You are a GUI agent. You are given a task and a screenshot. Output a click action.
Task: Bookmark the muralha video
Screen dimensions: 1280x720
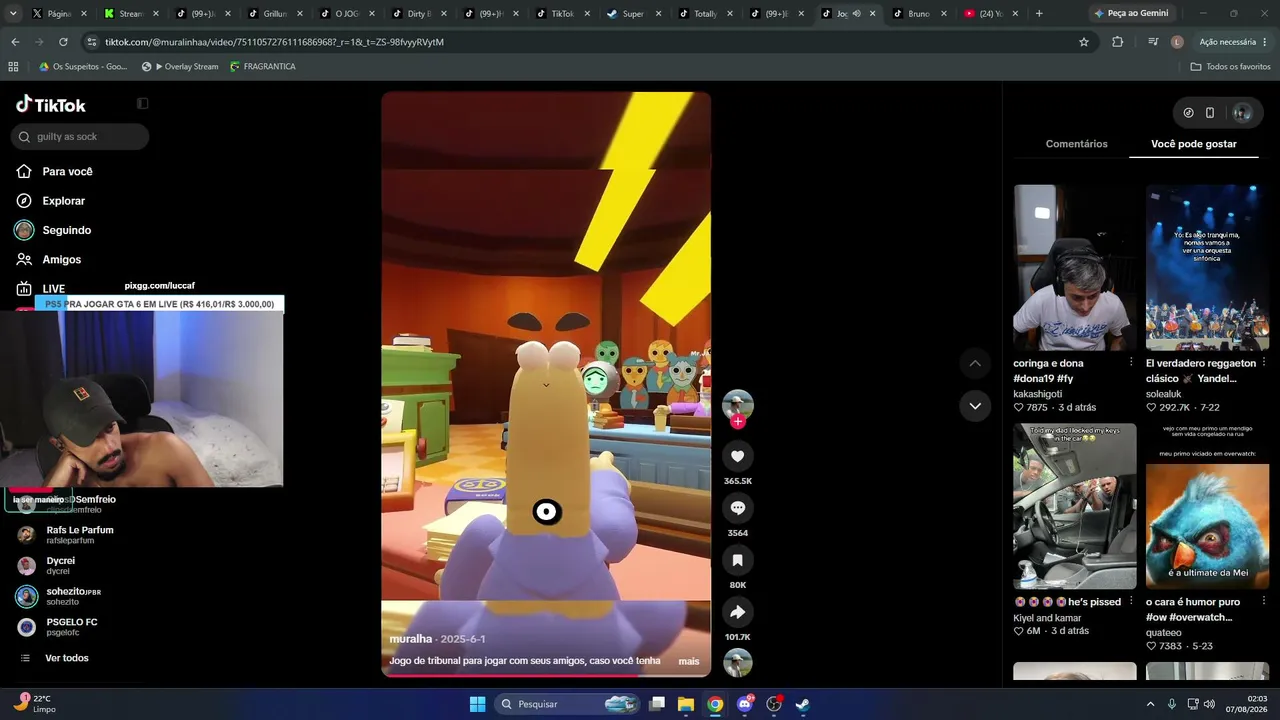tap(737, 560)
